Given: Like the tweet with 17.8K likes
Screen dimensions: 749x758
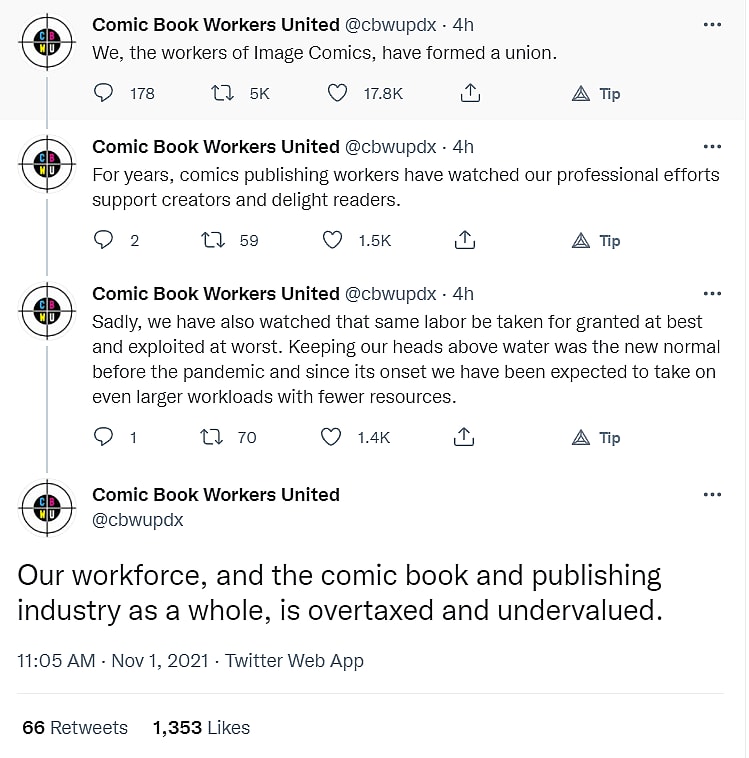Looking at the screenshot, I should pos(338,93).
